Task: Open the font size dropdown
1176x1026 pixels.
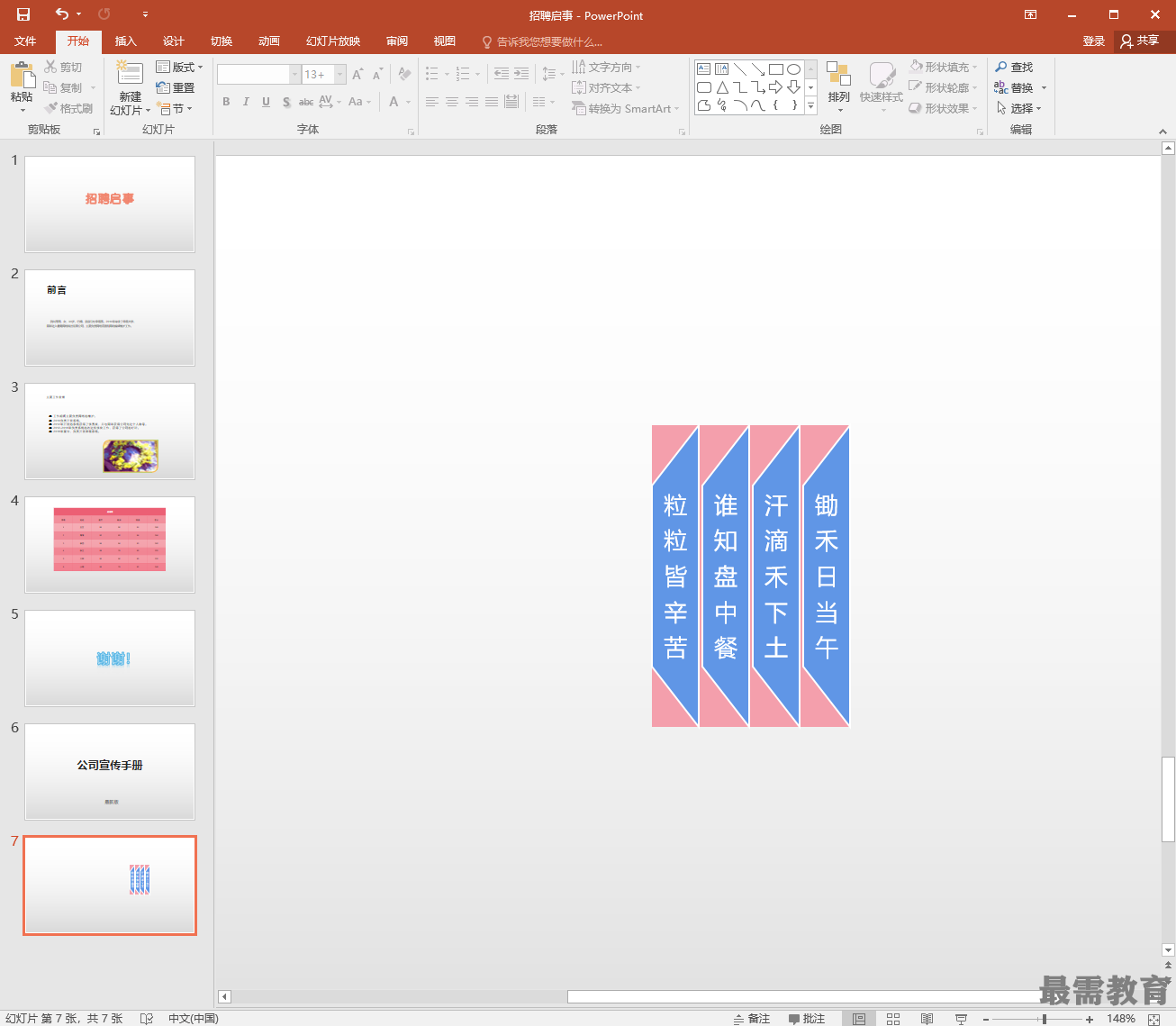Action: point(340,74)
